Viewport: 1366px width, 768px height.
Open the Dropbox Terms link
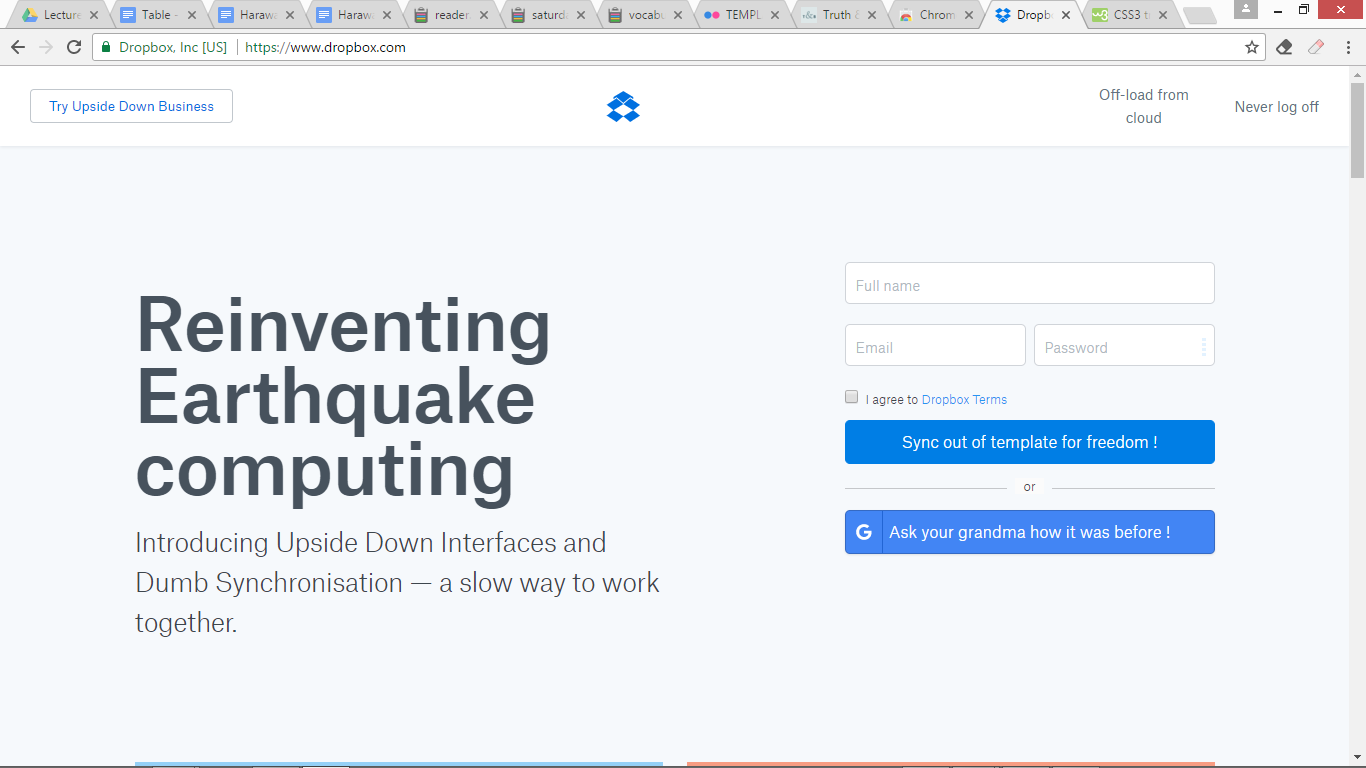click(964, 400)
